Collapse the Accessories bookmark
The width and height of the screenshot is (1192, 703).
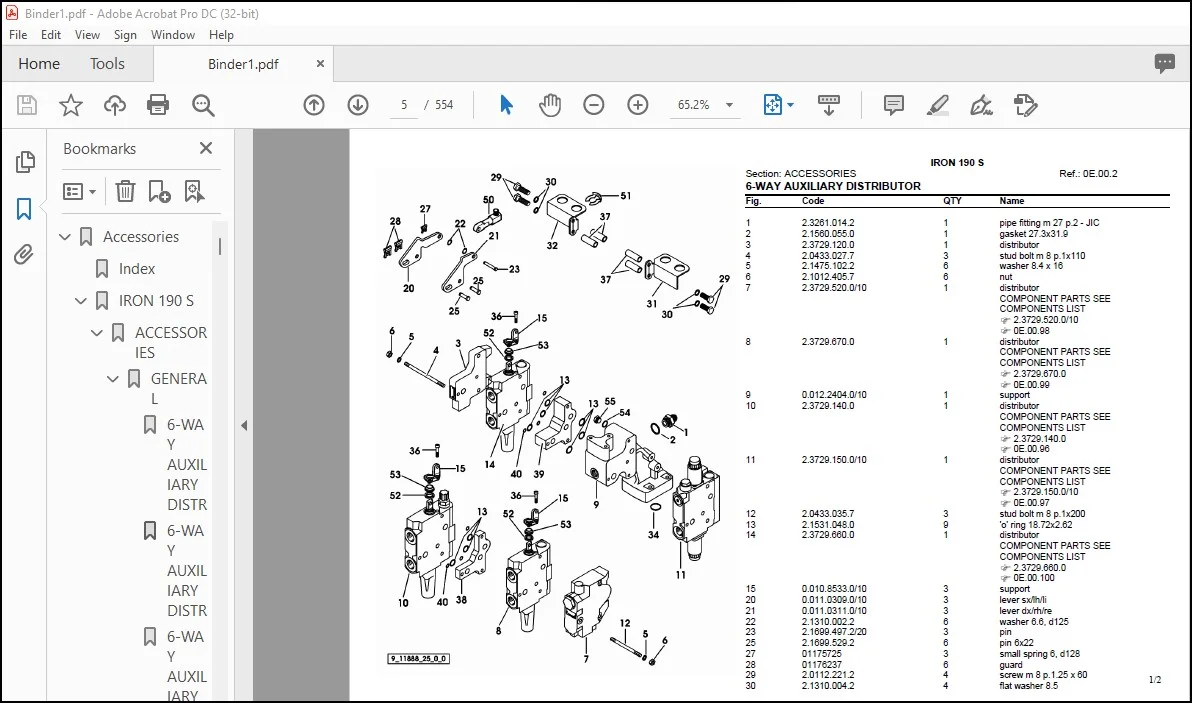65,237
